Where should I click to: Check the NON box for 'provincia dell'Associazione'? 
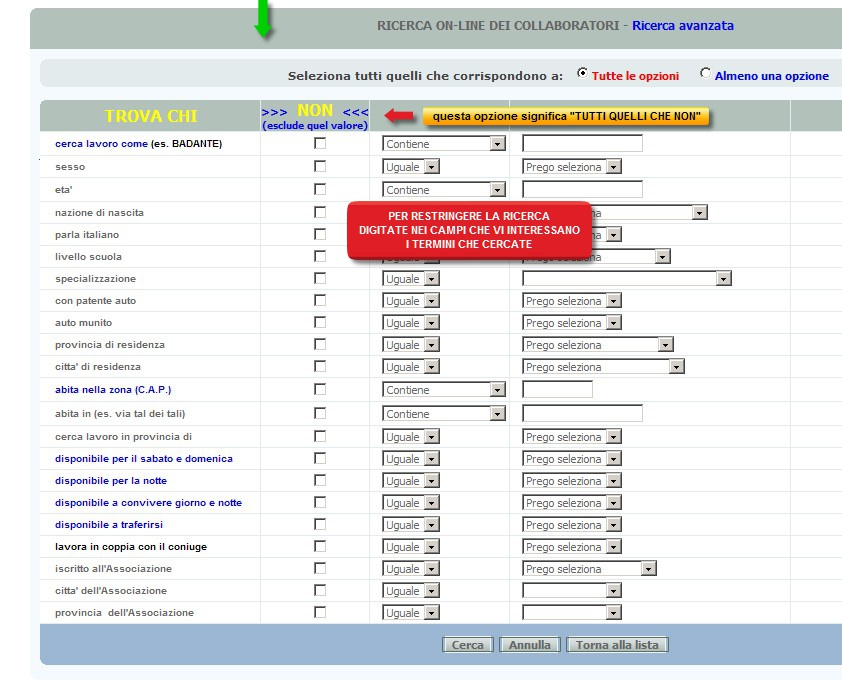(x=320, y=613)
